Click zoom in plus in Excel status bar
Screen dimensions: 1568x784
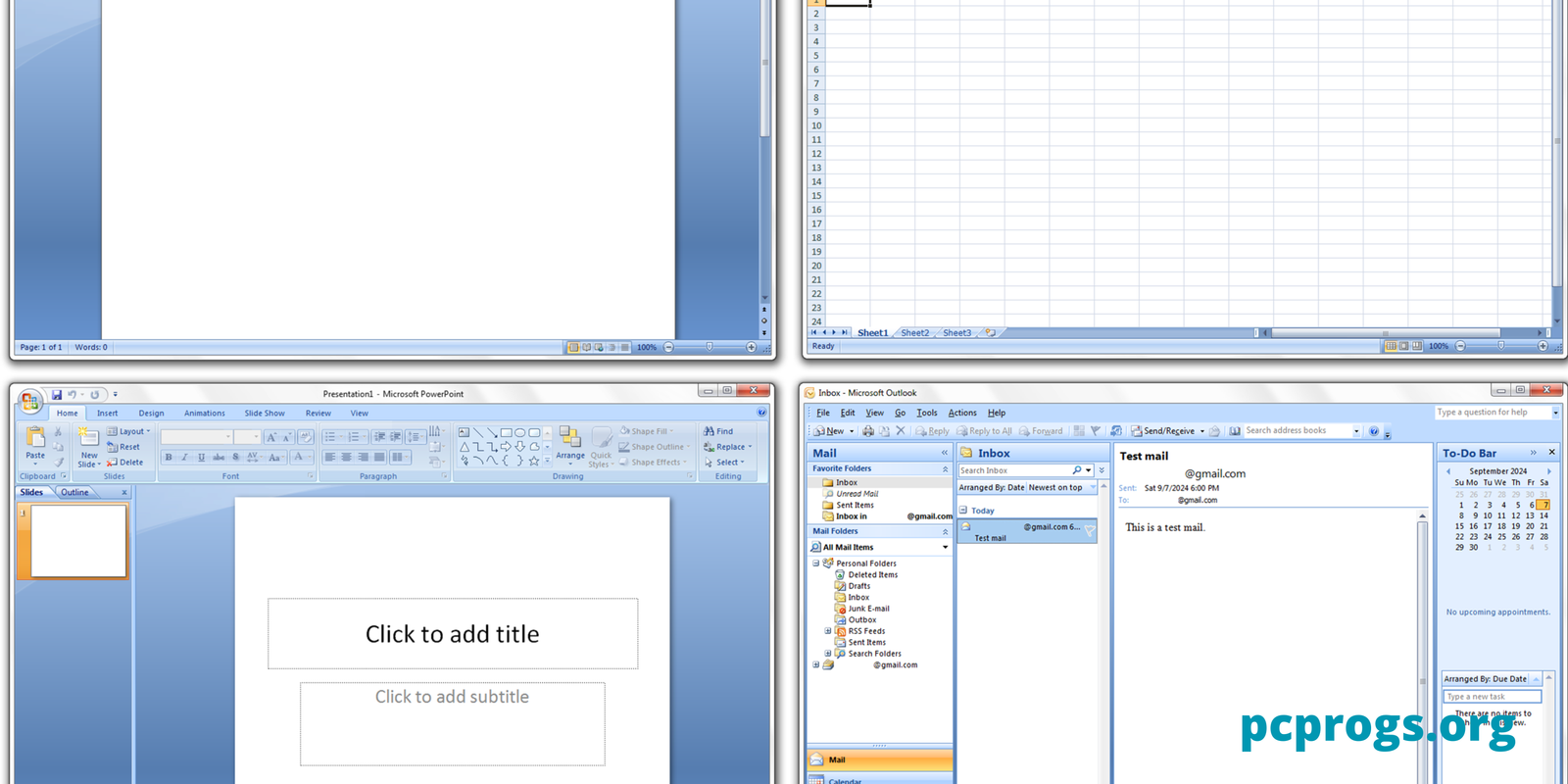click(x=1543, y=346)
